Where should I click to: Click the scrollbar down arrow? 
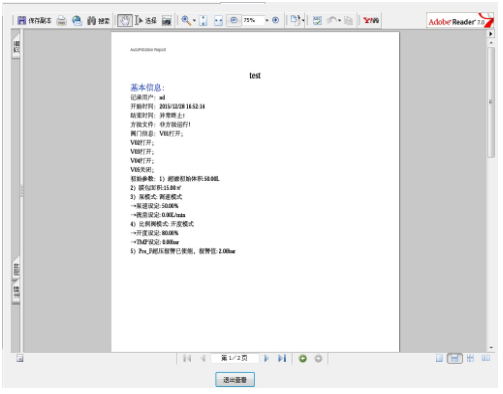[491, 348]
